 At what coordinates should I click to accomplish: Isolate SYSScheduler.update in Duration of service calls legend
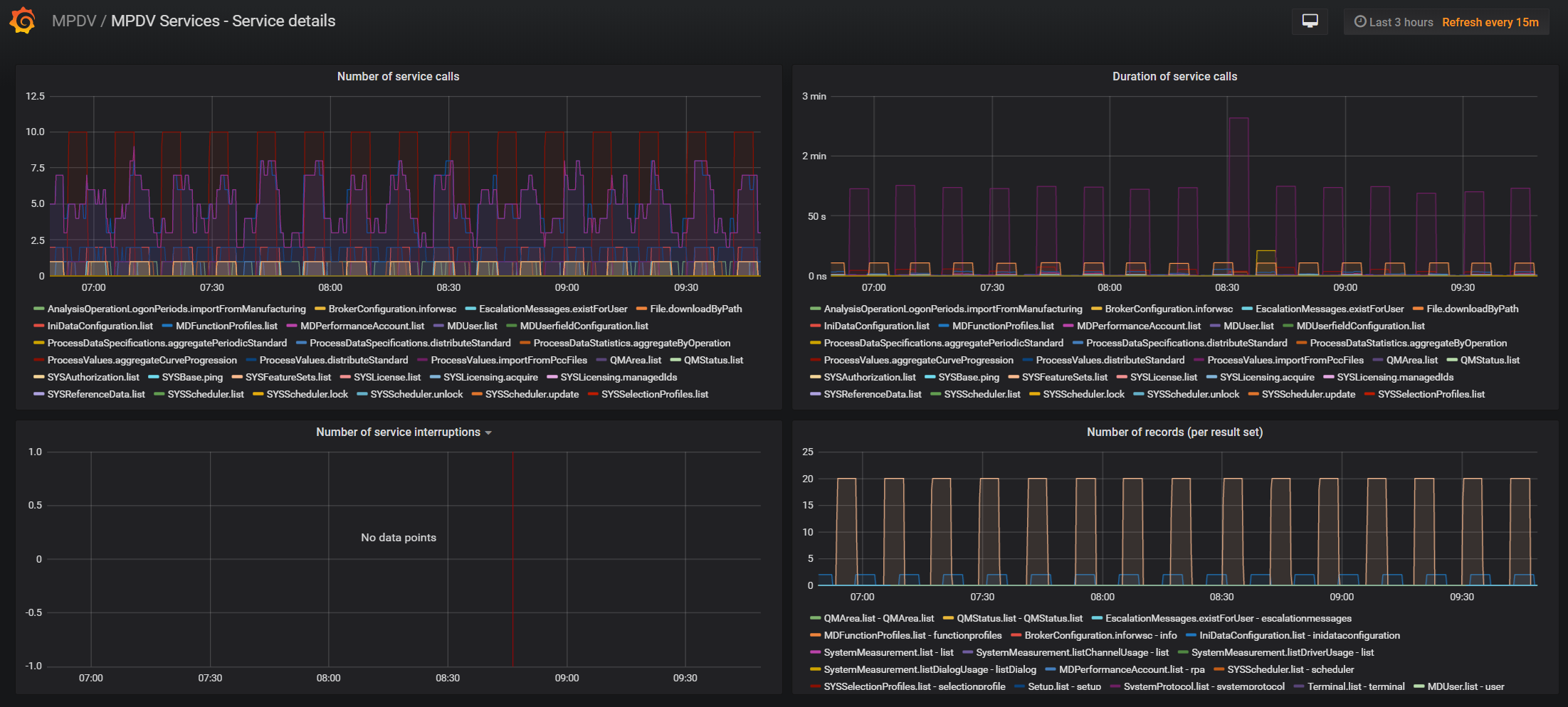1308,394
